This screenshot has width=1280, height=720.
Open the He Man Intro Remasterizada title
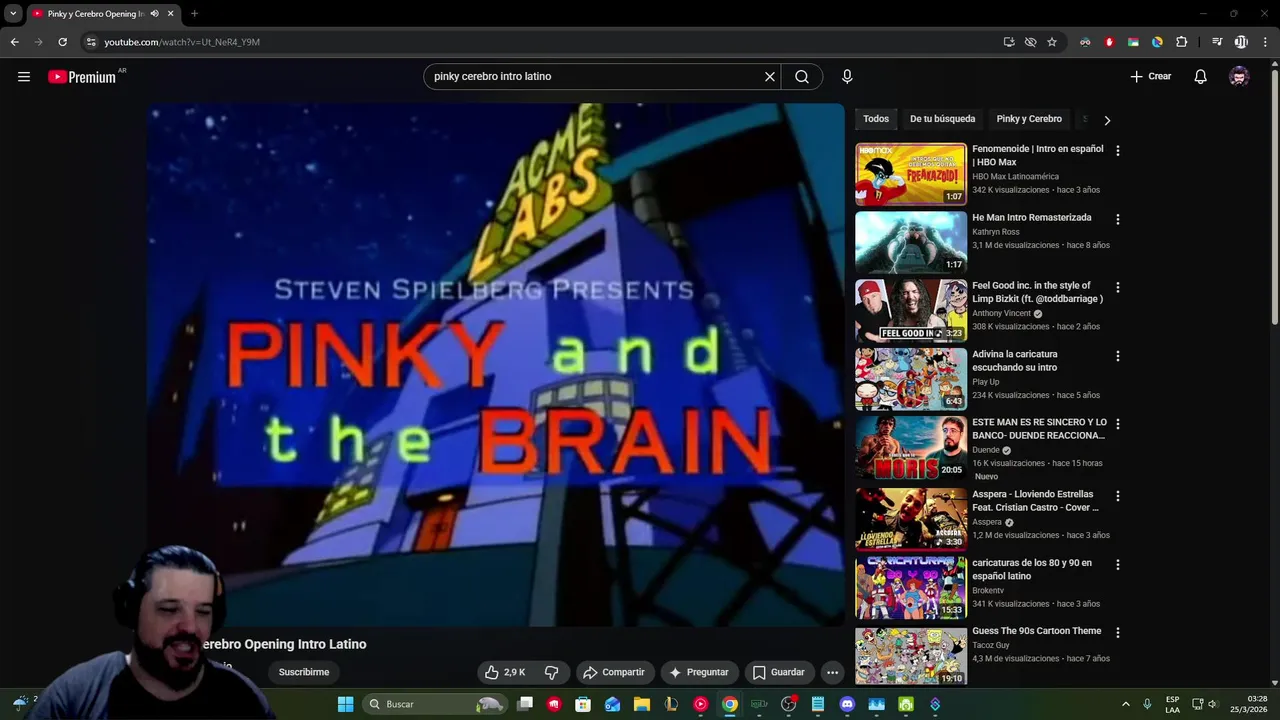tap(1032, 217)
